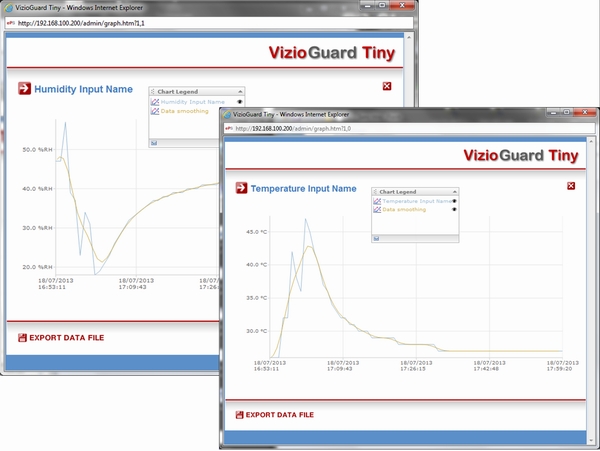Select Temperature Input Name text in the legend
This screenshot has height=451, width=600.
(x=417, y=201)
